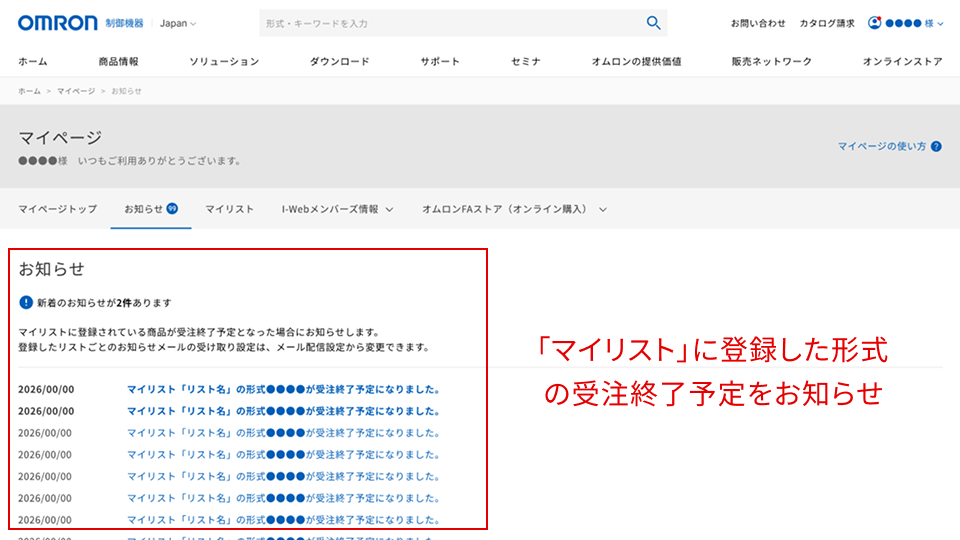This screenshot has width=960, height=540.
Task: Open the ダウンロード menu
Action: click(339, 61)
